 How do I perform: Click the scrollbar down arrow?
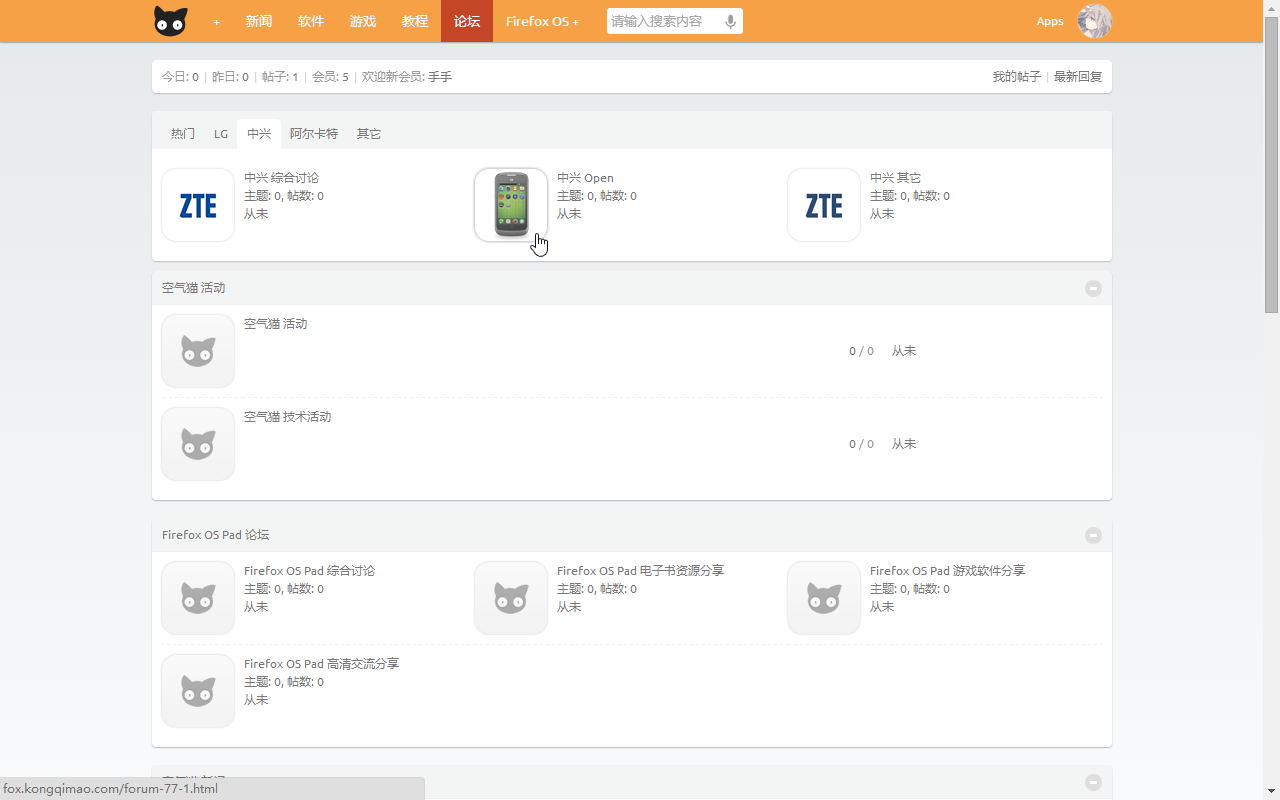pos(1272,792)
